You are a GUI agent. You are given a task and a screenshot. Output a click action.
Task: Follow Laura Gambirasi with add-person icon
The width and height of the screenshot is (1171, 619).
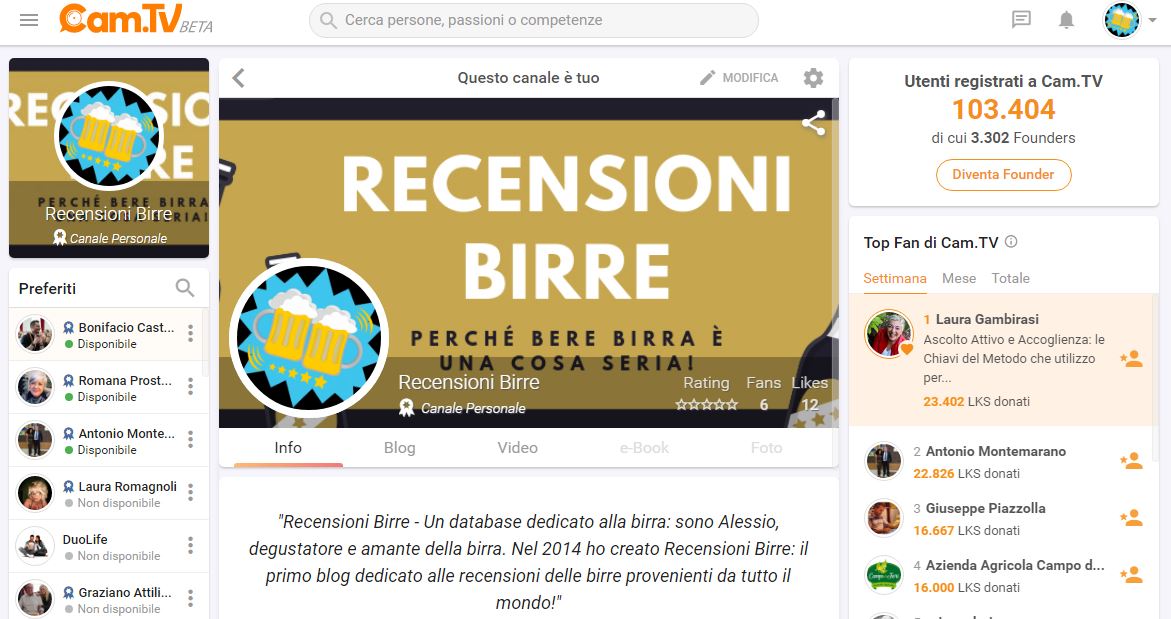tap(1131, 358)
